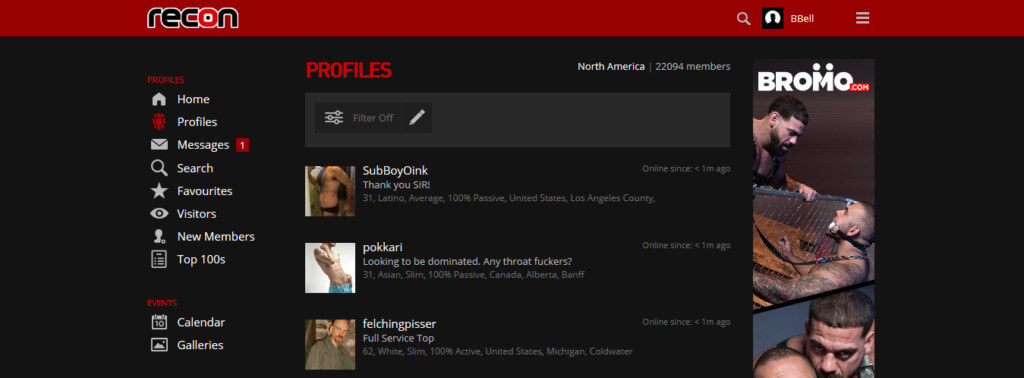Open the SubBoyOink profile link
Screen dimensions: 1024x378
[395, 170]
